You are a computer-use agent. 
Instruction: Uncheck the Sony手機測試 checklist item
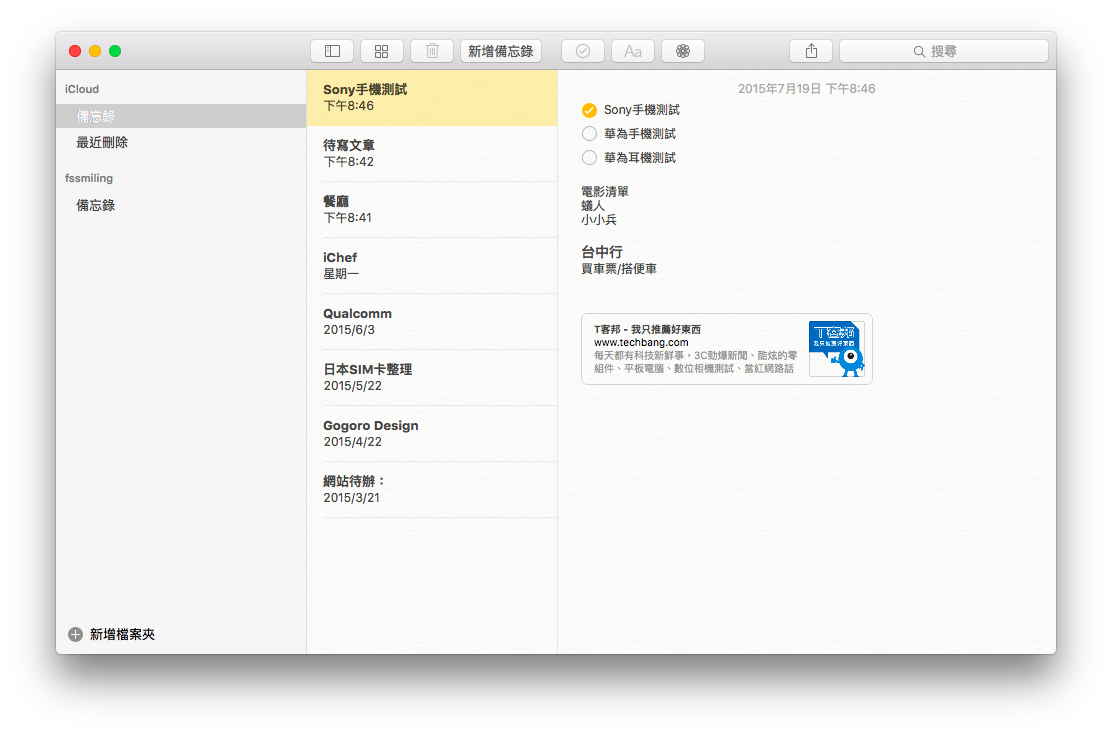click(x=589, y=110)
